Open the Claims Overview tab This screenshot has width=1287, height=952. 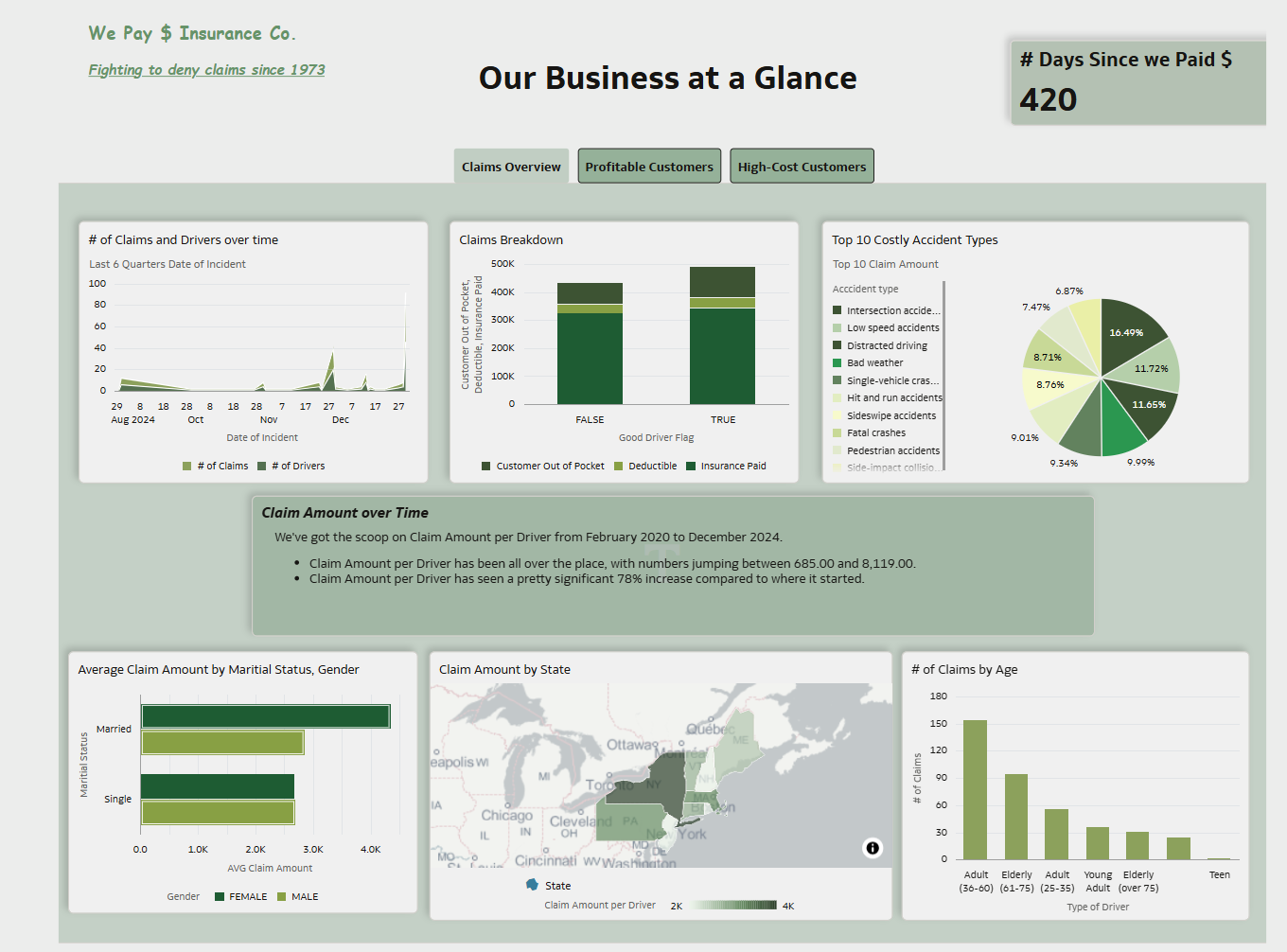[x=511, y=167]
